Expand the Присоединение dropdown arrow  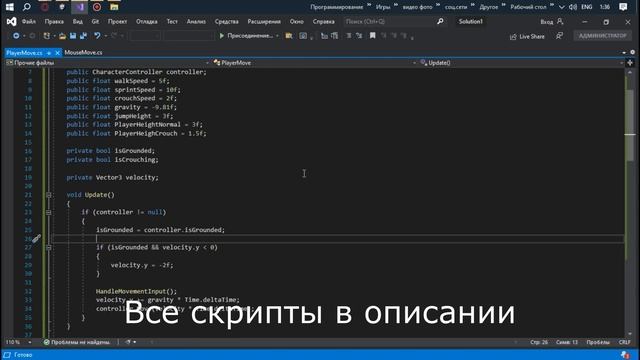coord(277,36)
